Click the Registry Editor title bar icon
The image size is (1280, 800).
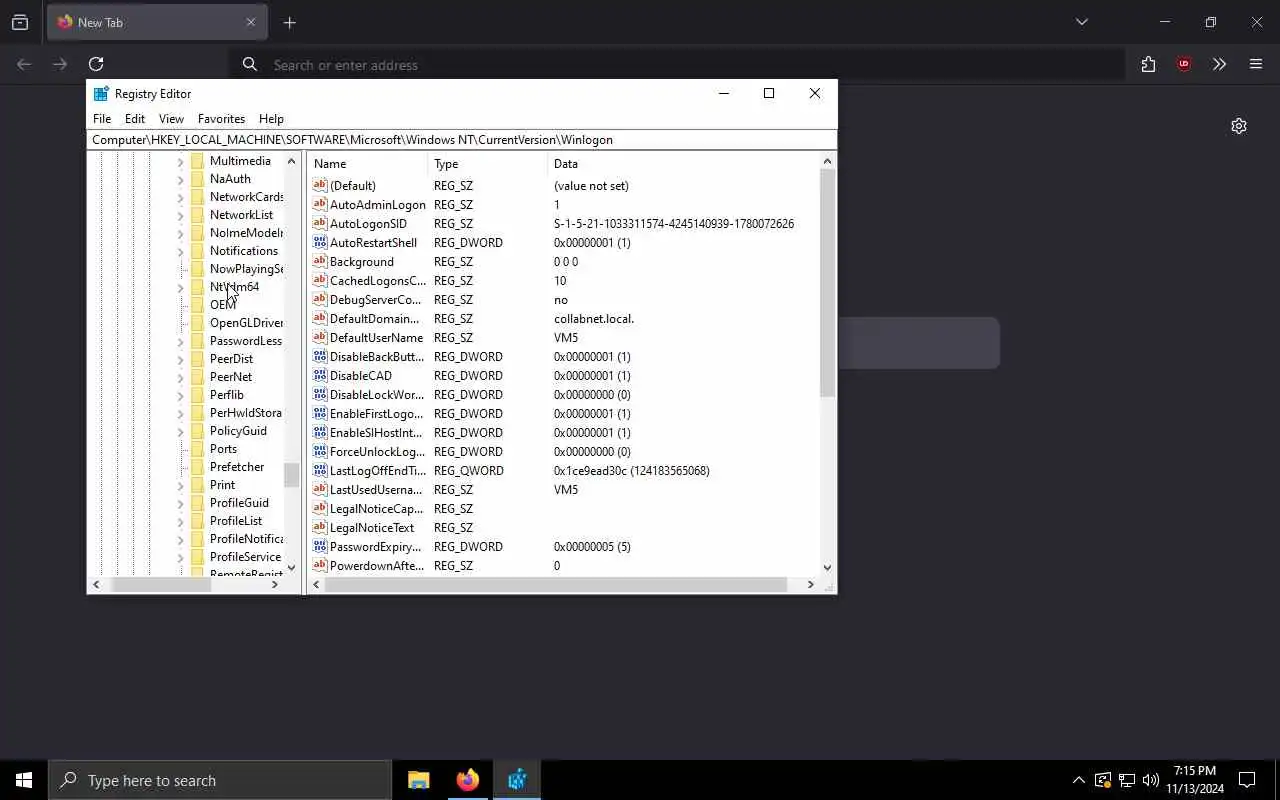coord(101,93)
